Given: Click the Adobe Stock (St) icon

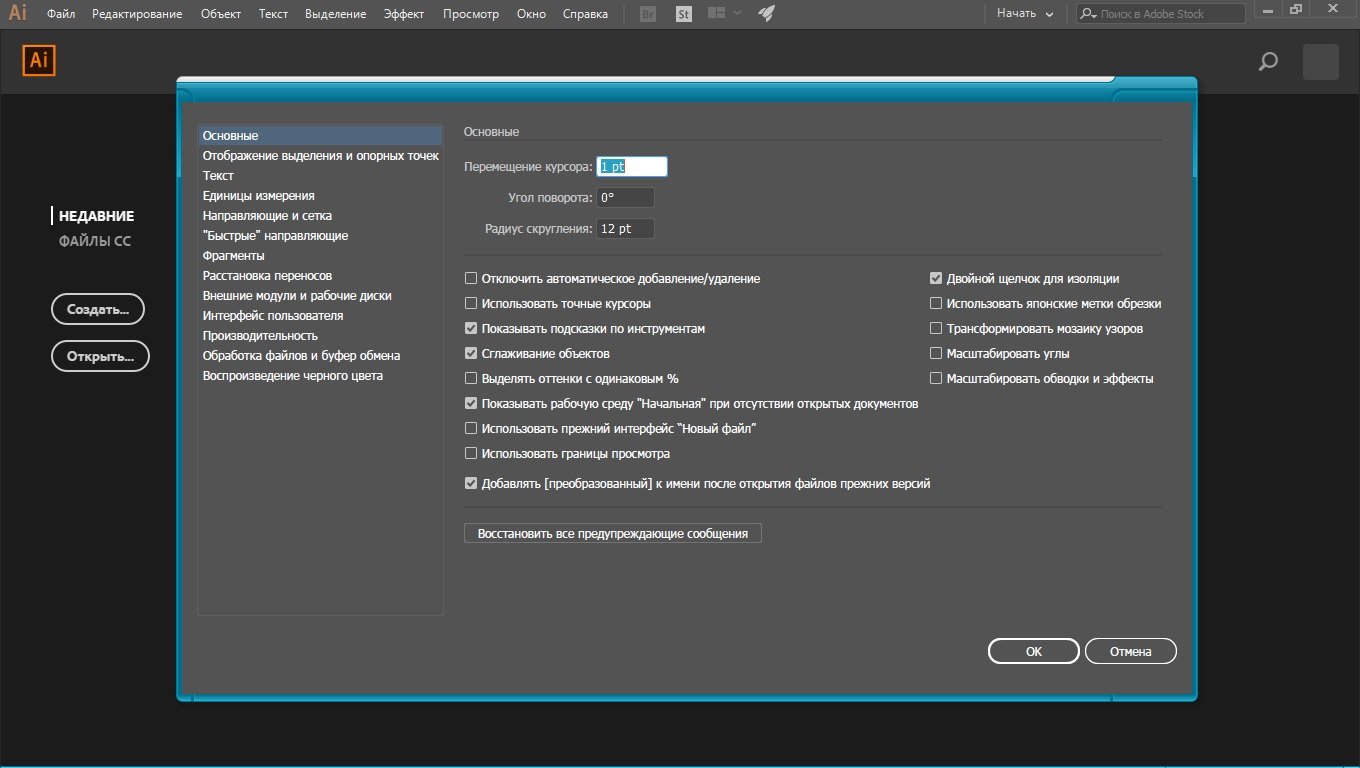Looking at the screenshot, I should 684,14.
